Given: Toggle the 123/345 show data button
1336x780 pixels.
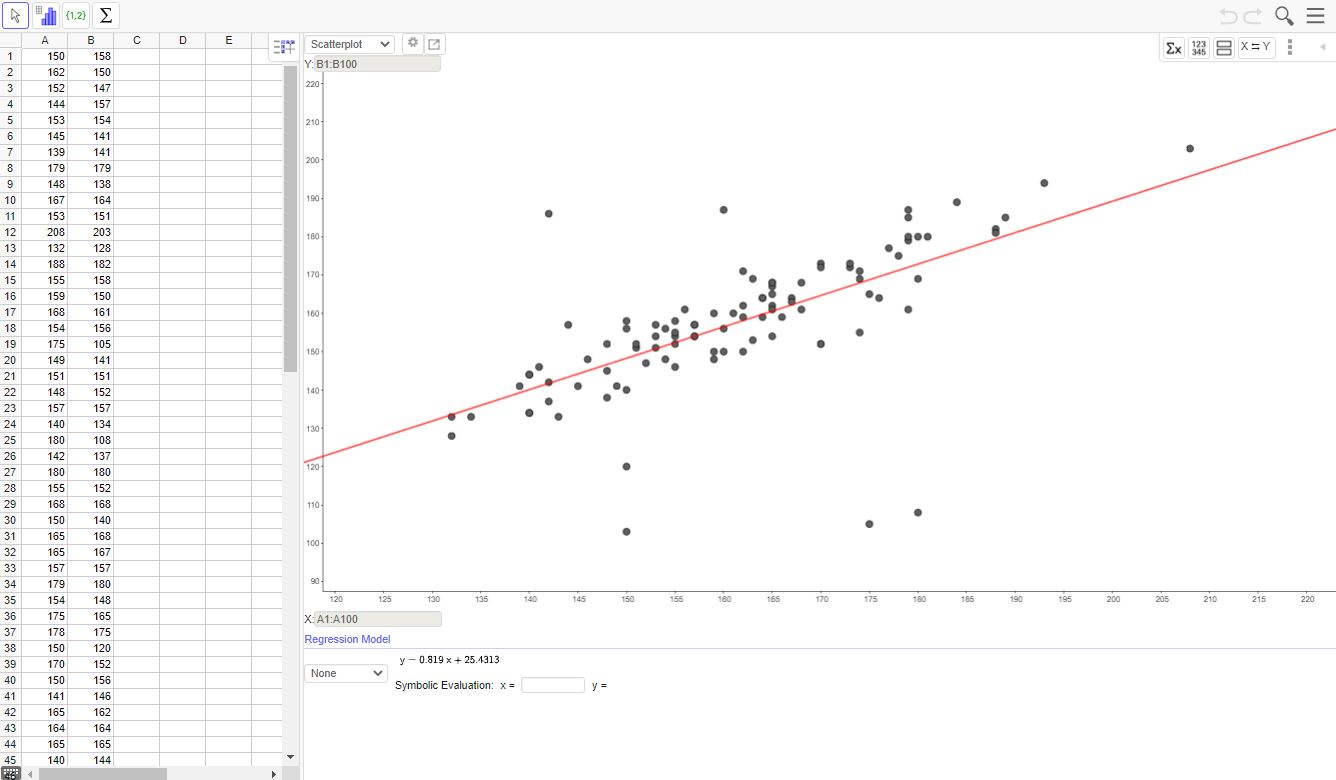Looking at the screenshot, I should coord(1199,48).
